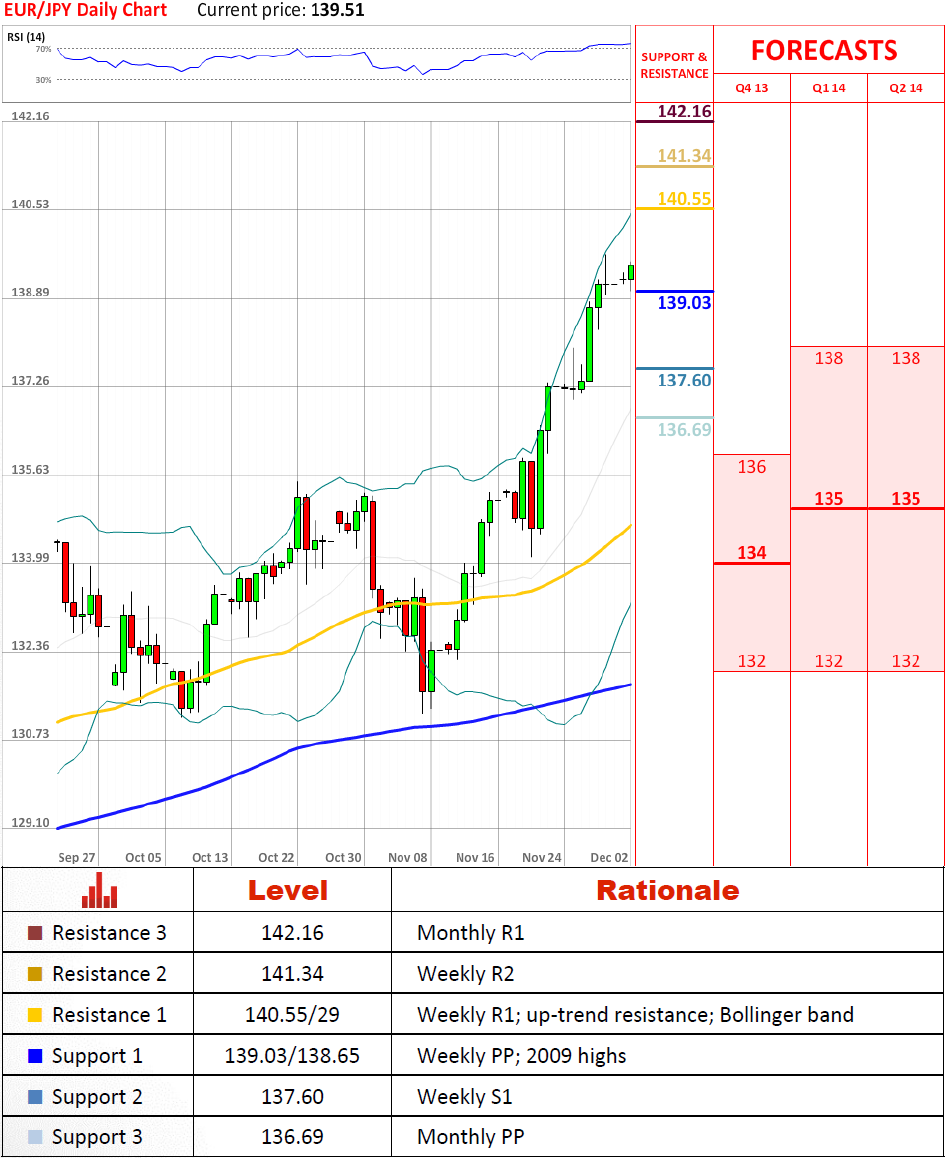Click the Support 3 light-blue swatch

coord(35,1137)
